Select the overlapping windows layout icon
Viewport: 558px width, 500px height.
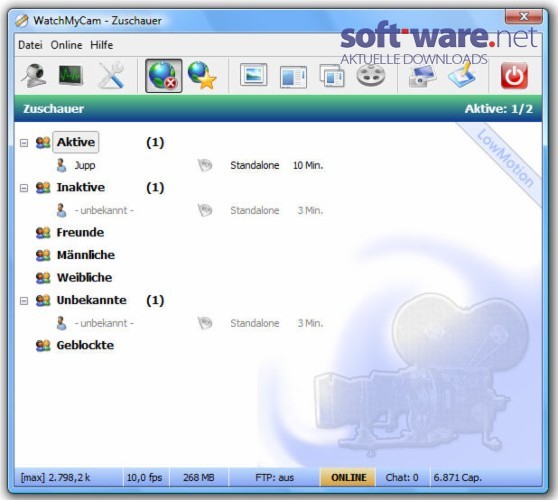(332, 75)
